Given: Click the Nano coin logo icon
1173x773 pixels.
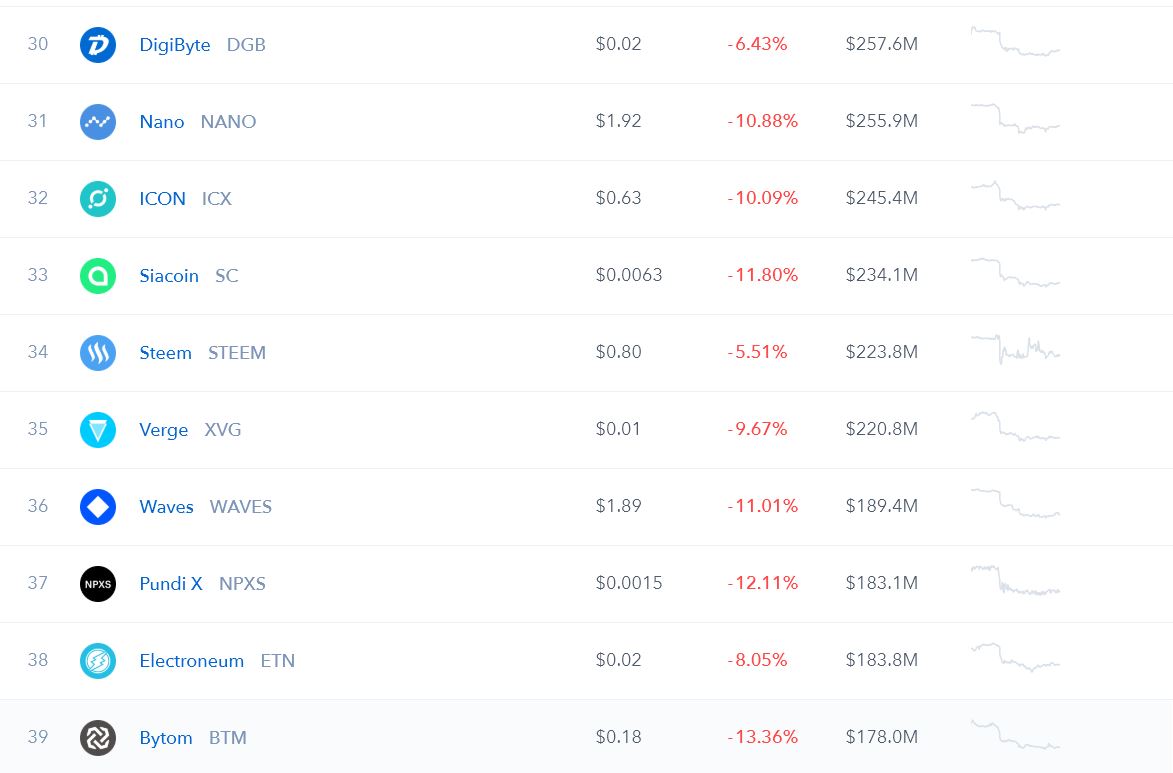Looking at the screenshot, I should (98, 122).
